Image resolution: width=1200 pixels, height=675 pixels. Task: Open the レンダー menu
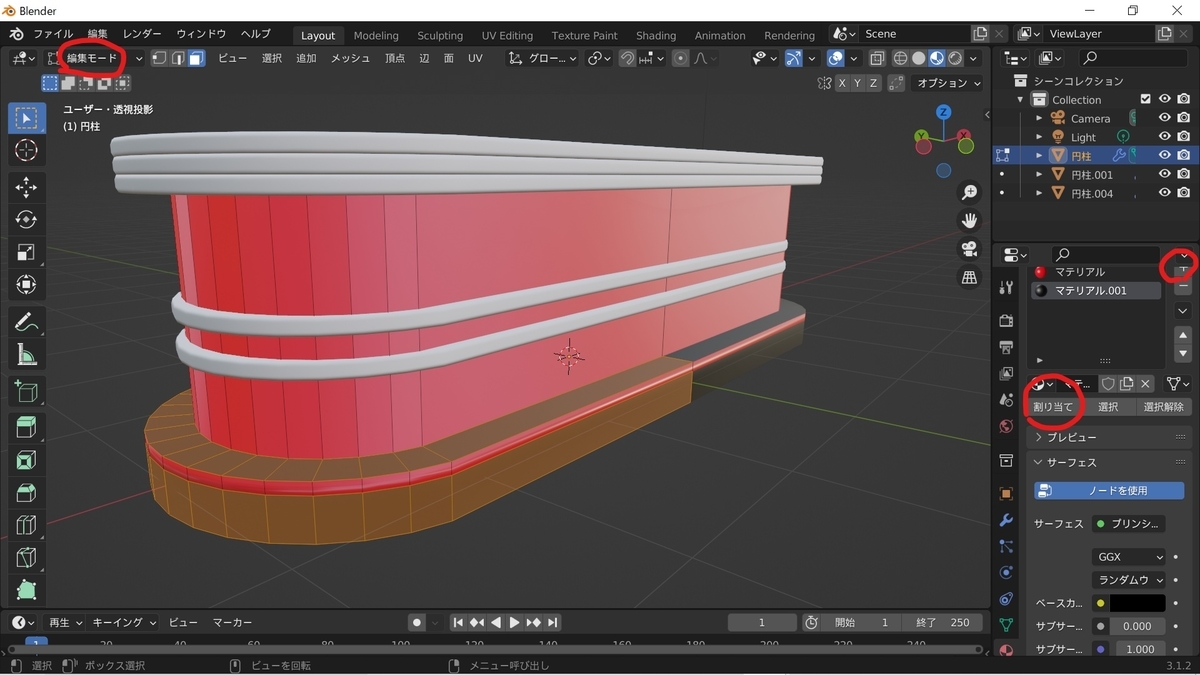[x=142, y=34]
